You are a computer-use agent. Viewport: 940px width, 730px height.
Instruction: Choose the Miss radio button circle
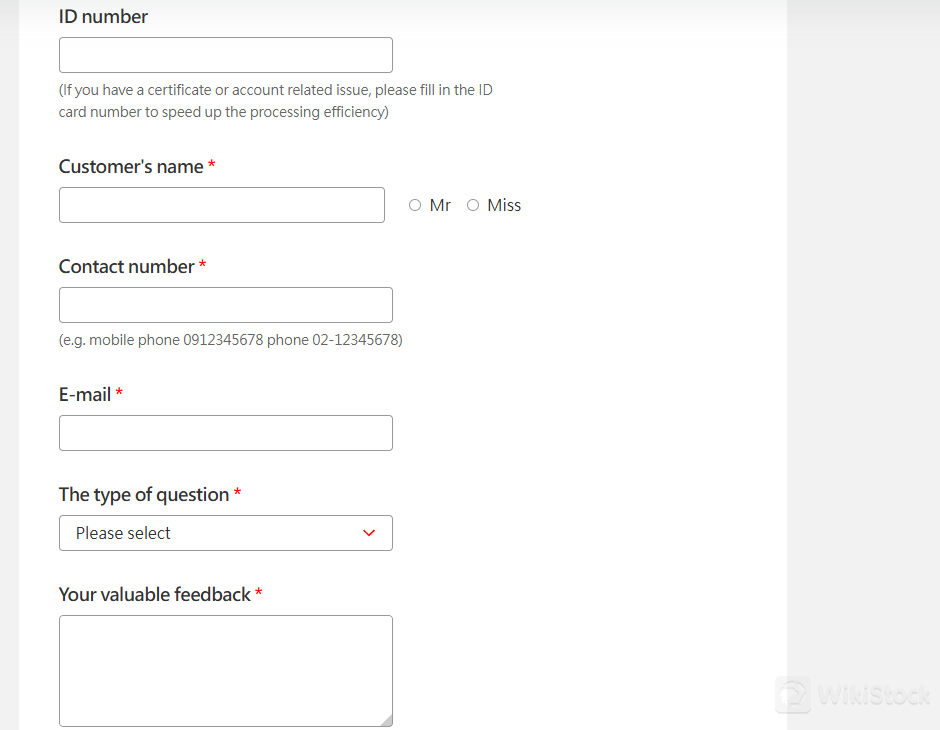(473, 205)
